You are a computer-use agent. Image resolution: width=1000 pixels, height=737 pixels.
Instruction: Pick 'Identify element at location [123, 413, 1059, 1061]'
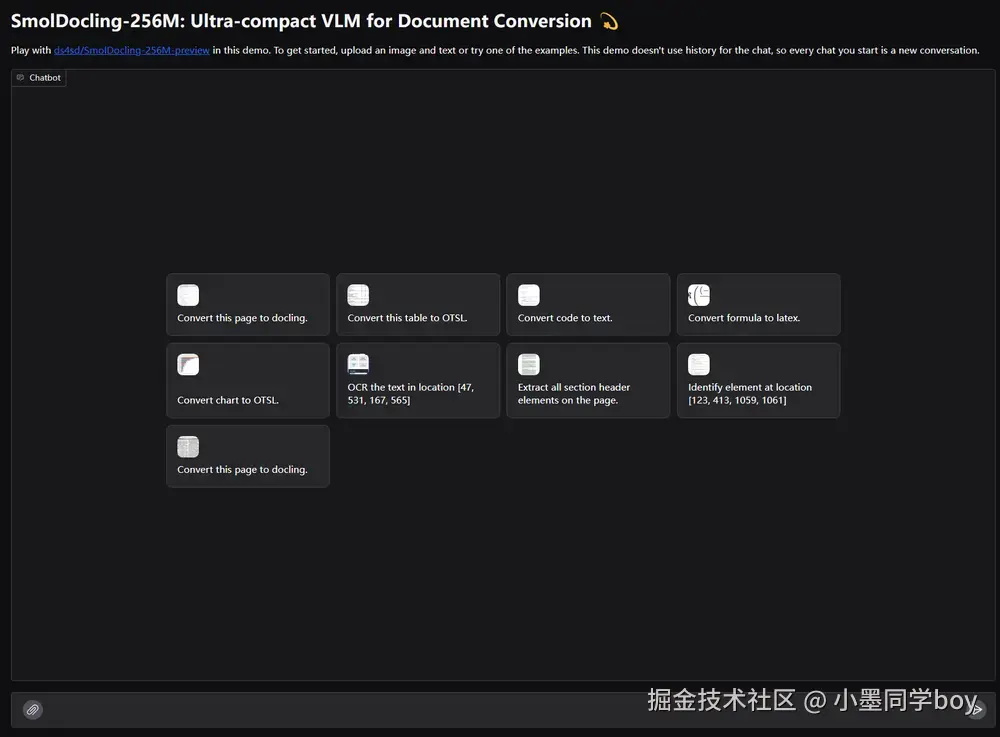(x=758, y=381)
